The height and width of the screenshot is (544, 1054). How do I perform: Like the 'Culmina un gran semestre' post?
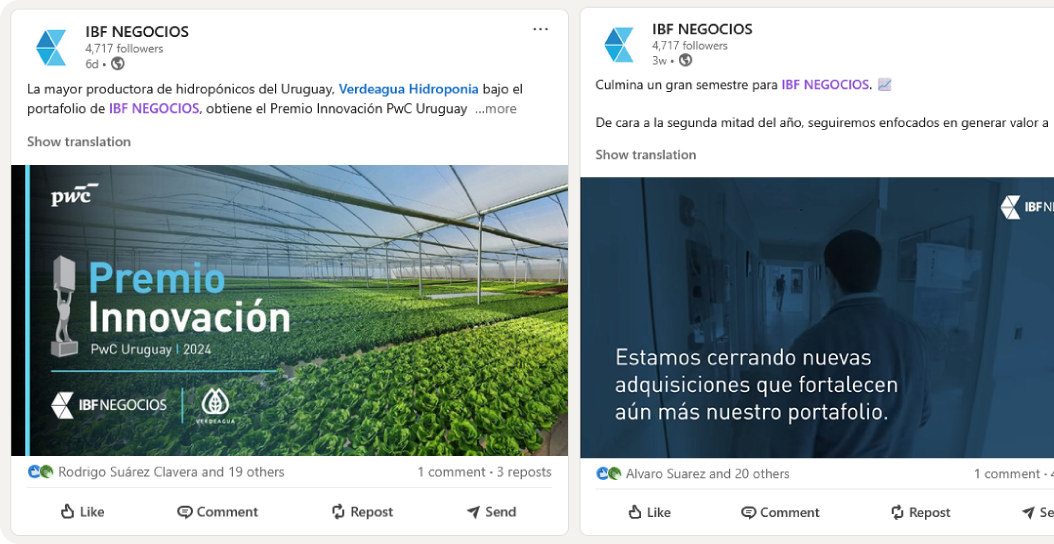point(649,512)
